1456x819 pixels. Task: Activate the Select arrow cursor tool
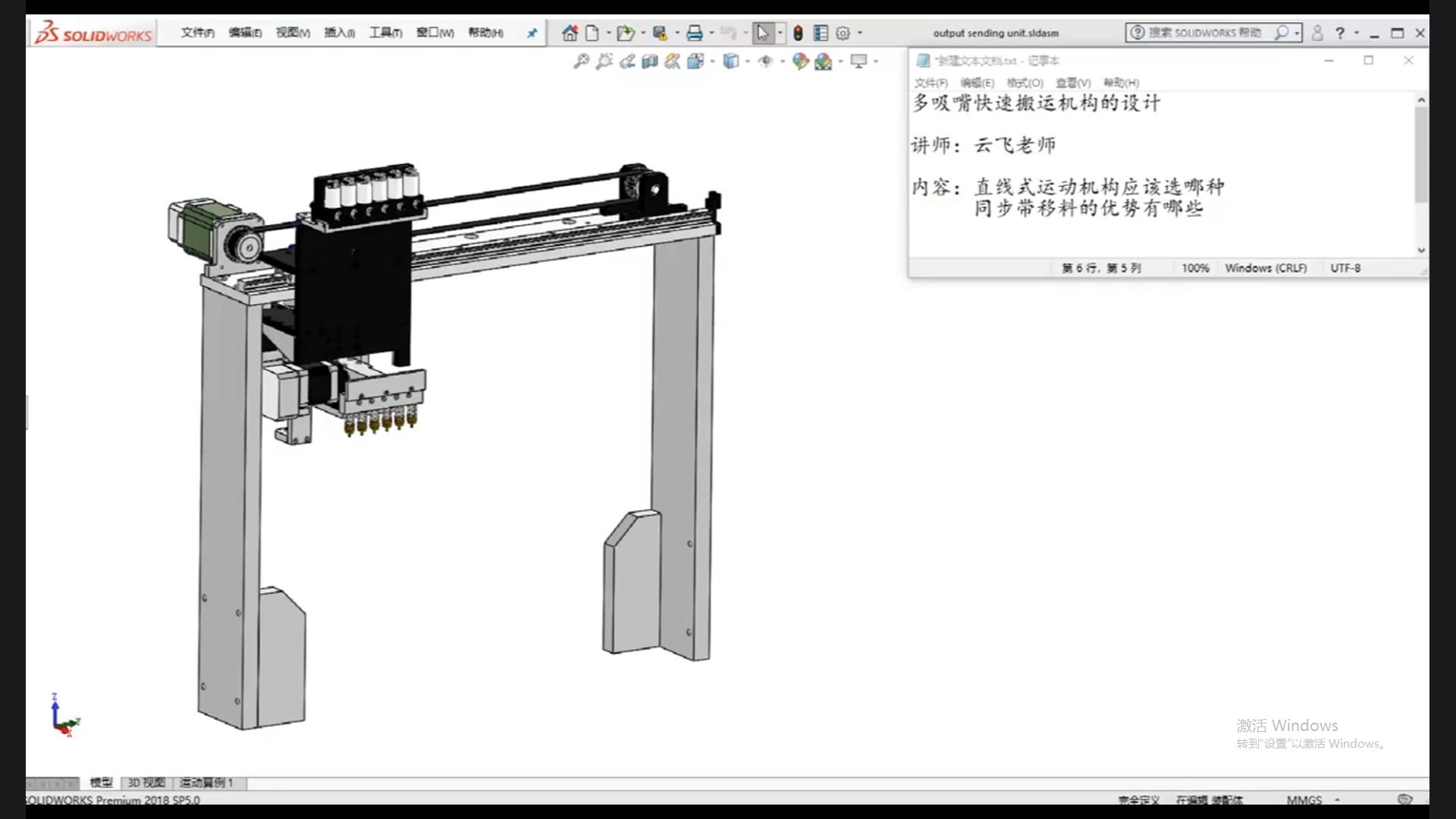coord(762,33)
